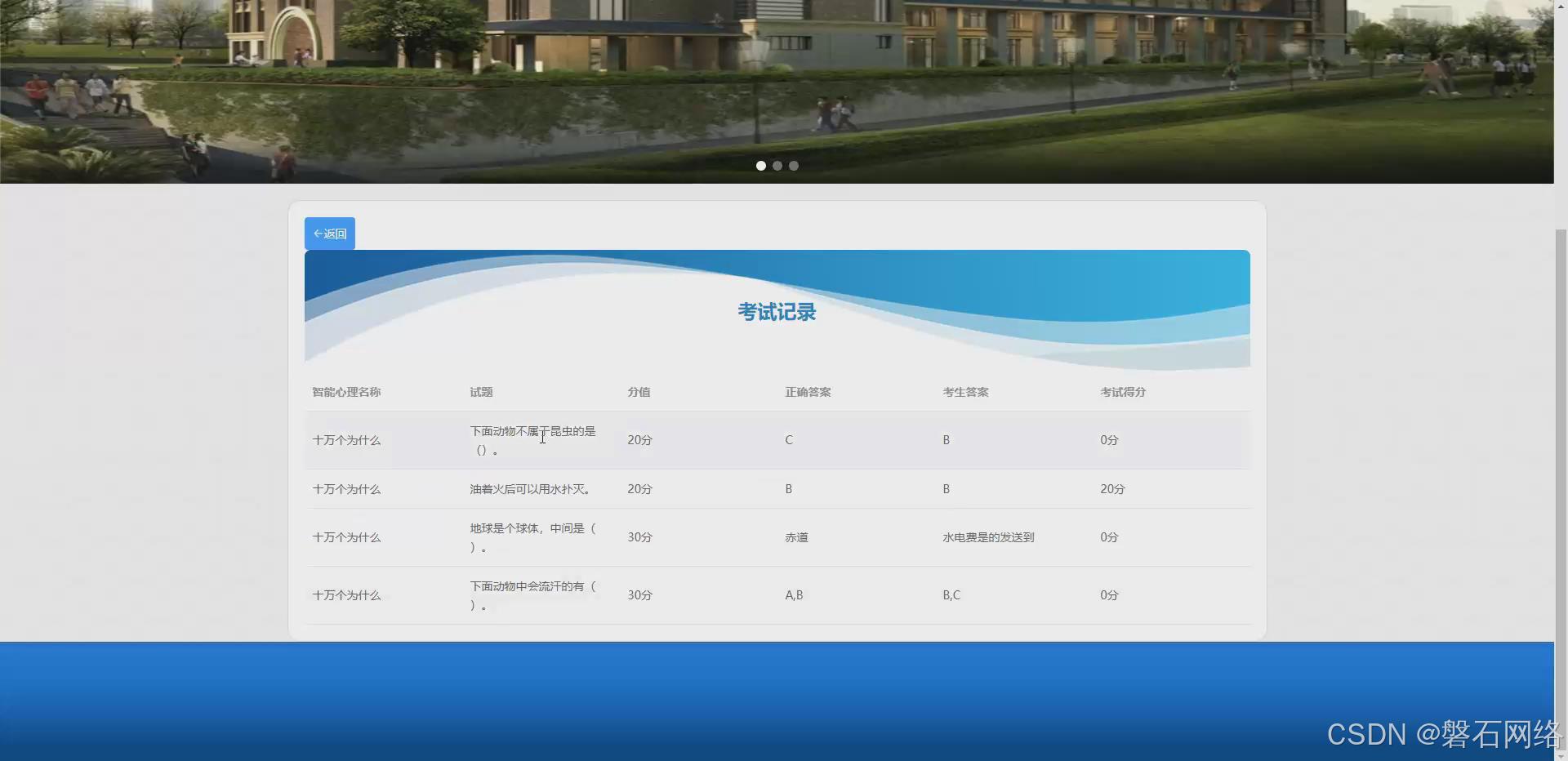Click the 考试得分 column header
Image resolution: width=1568 pixels, height=761 pixels.
coord(1123,392)
